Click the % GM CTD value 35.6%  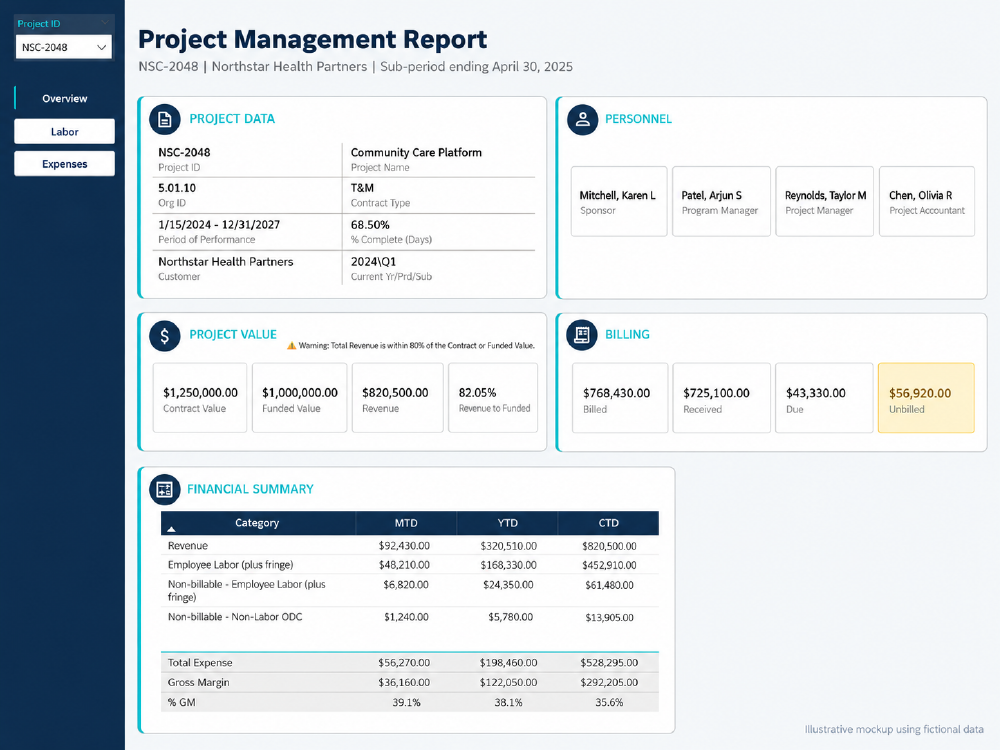click(x=609, y=702)
